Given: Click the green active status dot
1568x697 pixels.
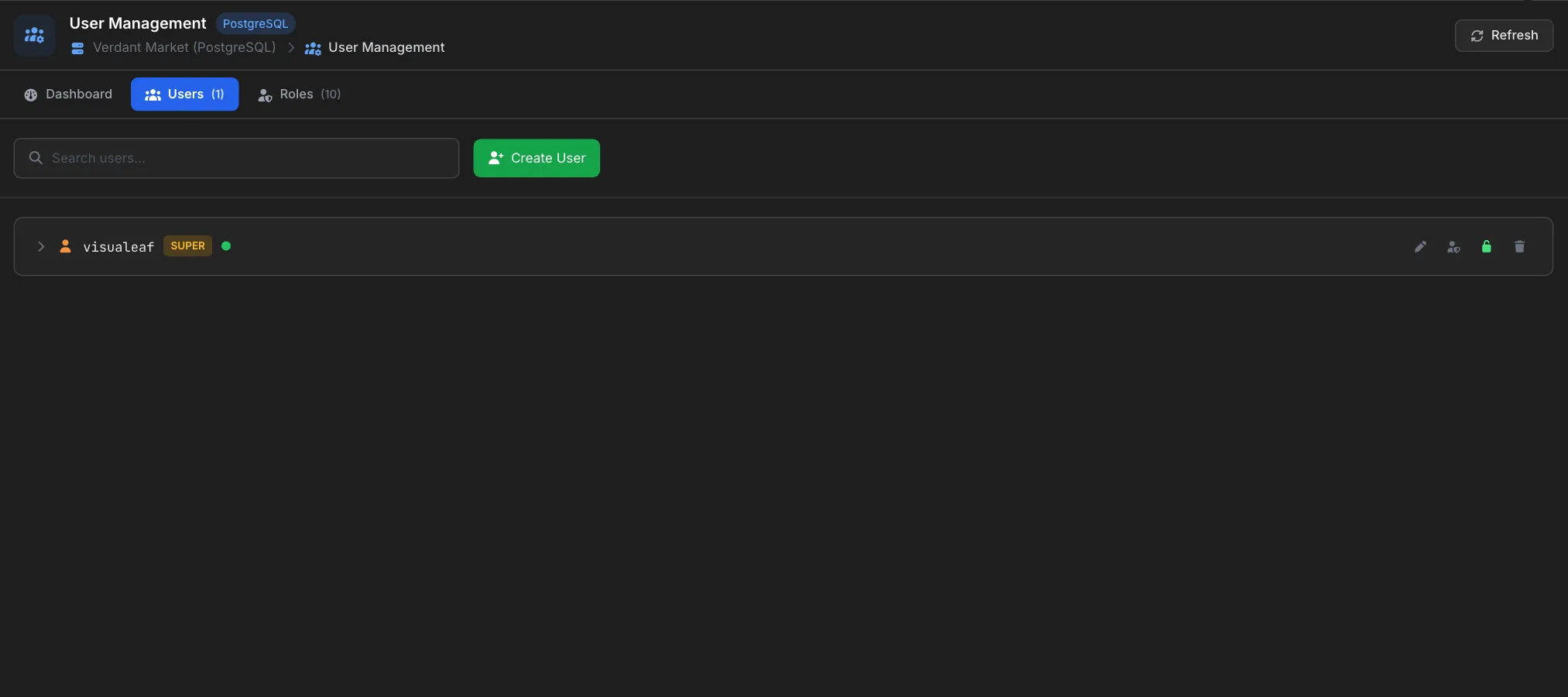Looking at the screenshot, I should click(226, 246).
